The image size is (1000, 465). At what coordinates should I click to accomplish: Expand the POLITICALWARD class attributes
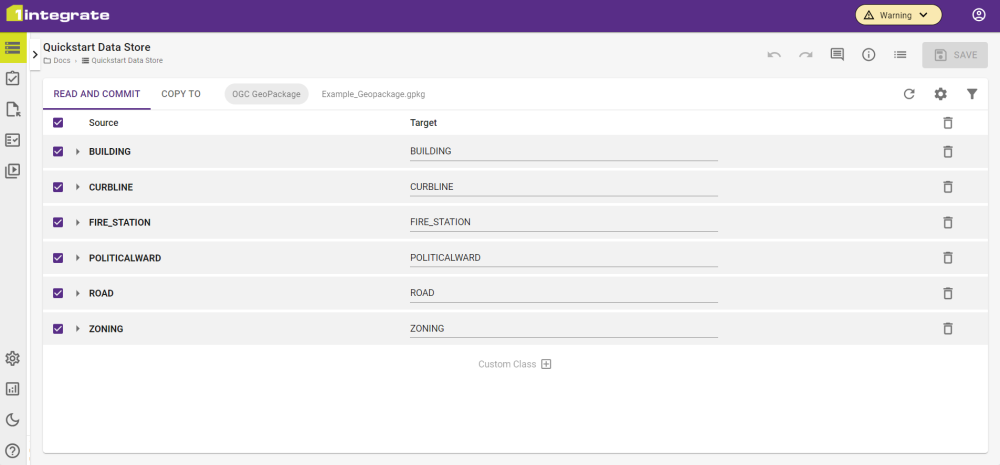click(78, 258)
